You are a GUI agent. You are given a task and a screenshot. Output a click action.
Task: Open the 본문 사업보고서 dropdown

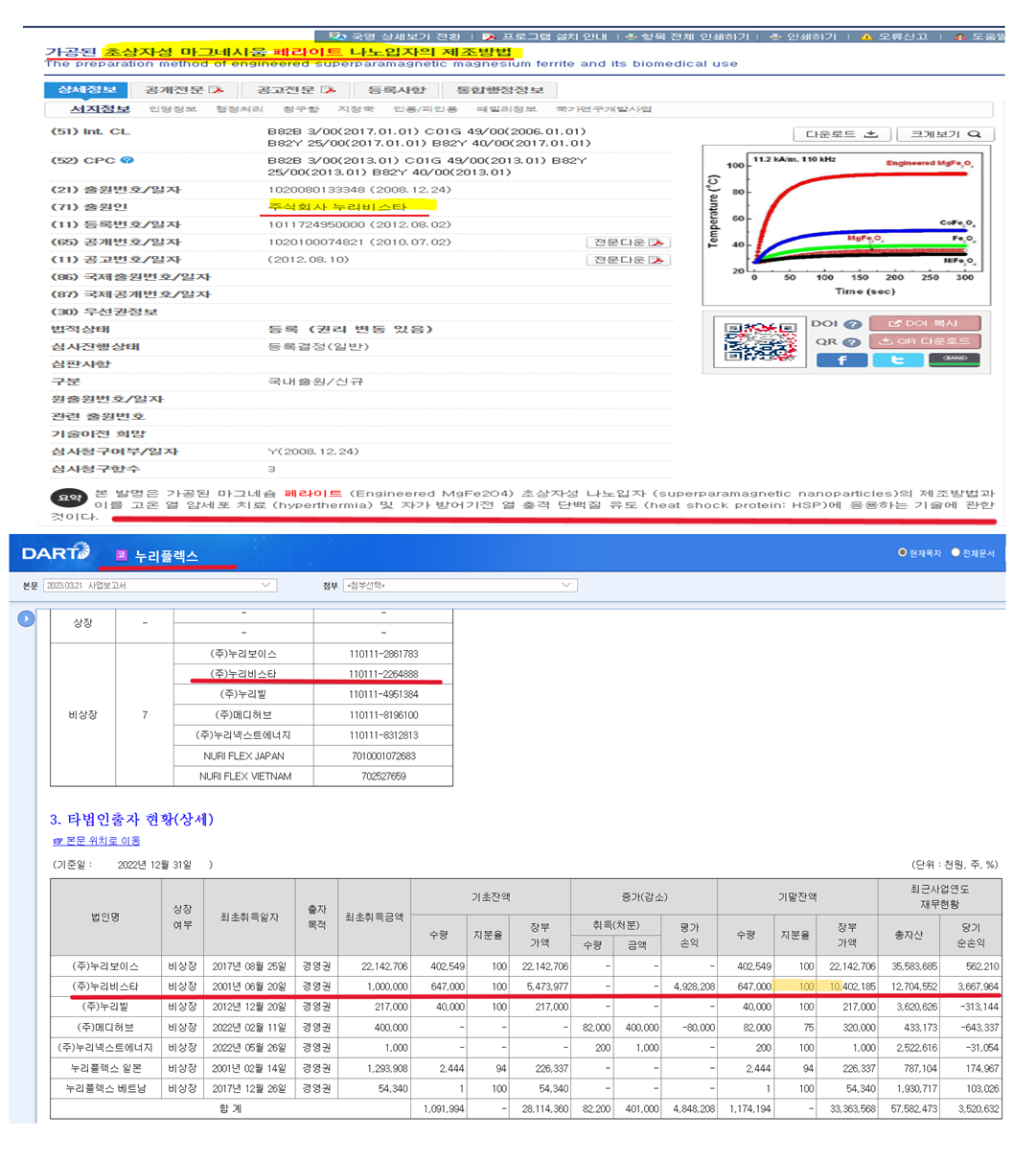pyautogui.click(x=158, y=585)
